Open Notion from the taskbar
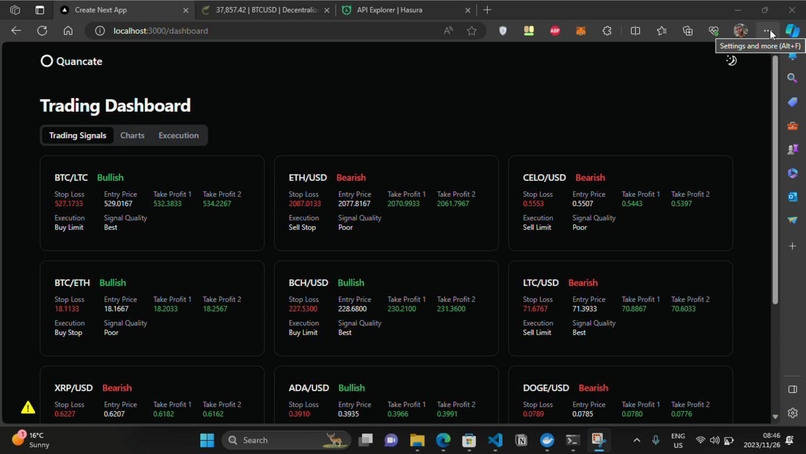806x454 pixels. pyautogui.click(x=521, y=440)
